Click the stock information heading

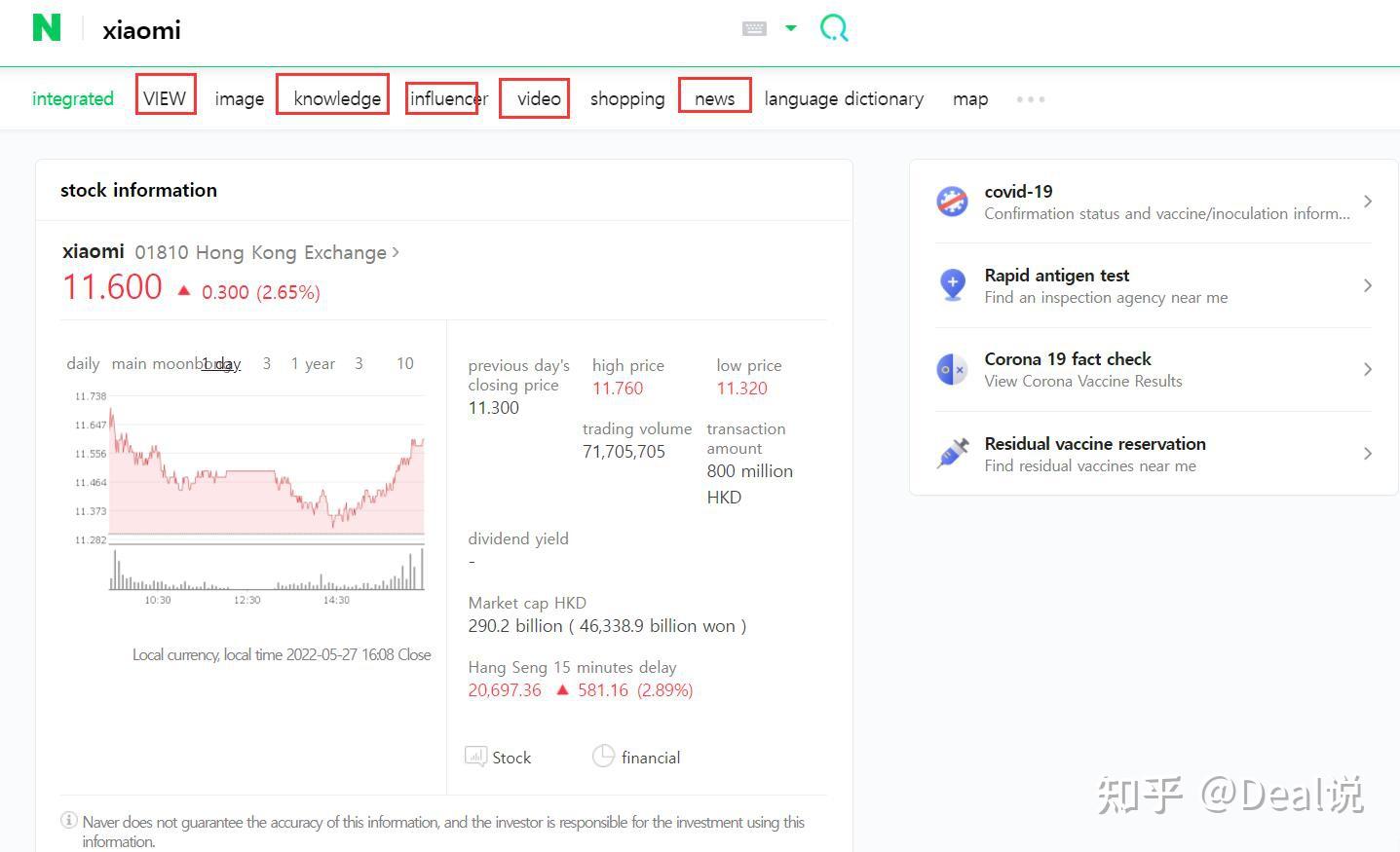coord(138,190)
